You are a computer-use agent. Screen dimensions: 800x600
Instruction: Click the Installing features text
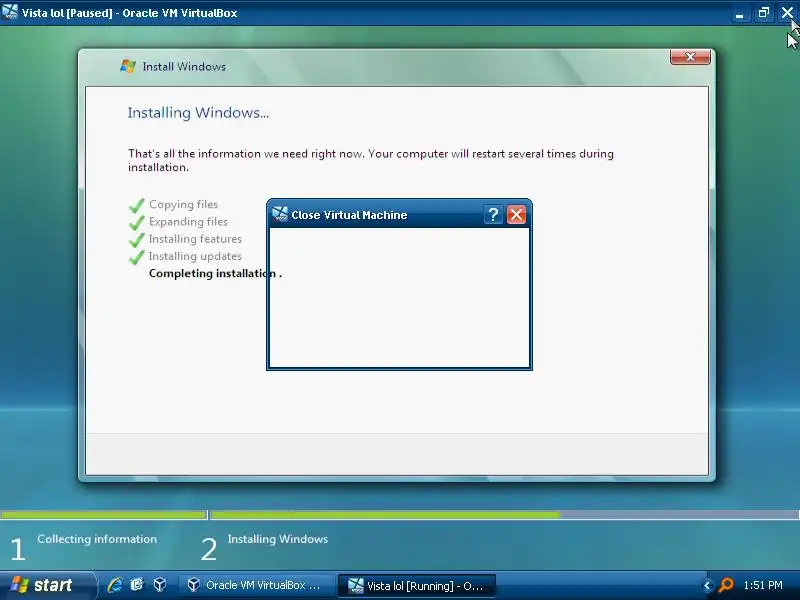click(x=195, y=239)
